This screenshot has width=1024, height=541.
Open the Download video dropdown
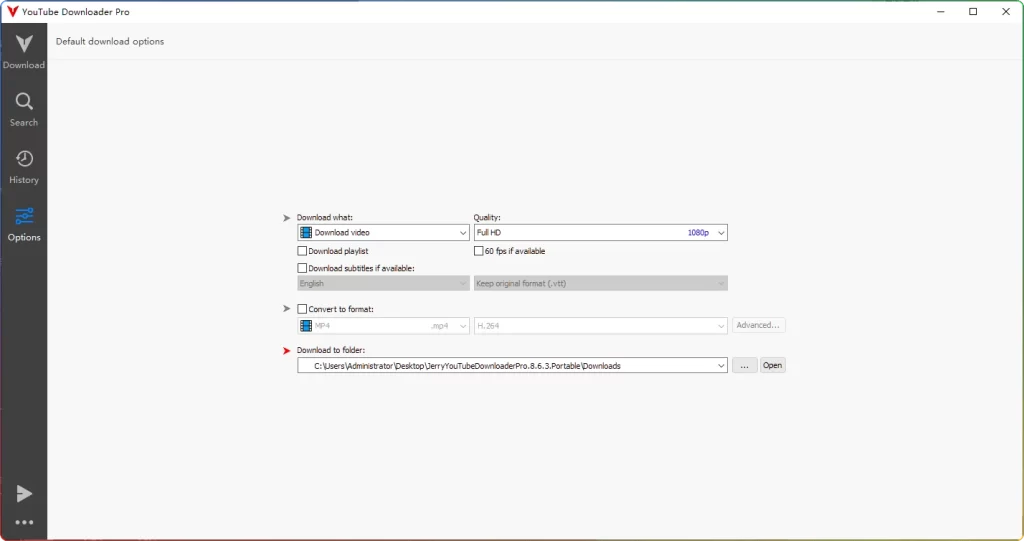(383, 233)
